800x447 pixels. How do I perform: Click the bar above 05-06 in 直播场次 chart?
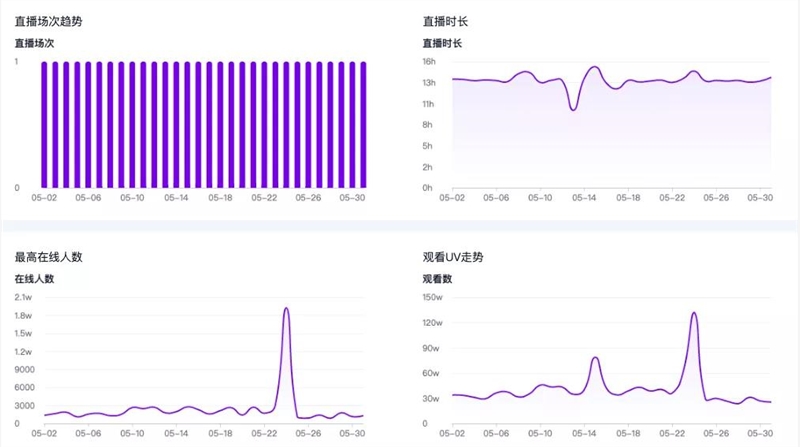coord(88,125)
